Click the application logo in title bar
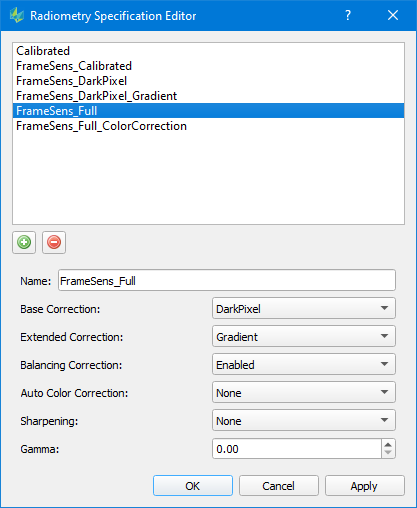Viewport: 417px width, 508px height. 17,15
